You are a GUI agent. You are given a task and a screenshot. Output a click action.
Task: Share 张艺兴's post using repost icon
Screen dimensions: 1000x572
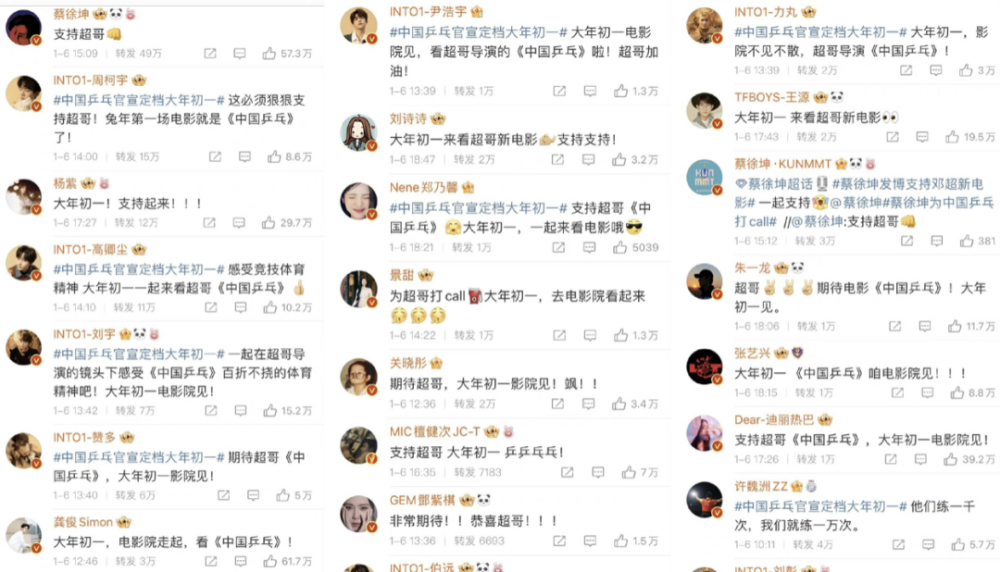[897, 393]
